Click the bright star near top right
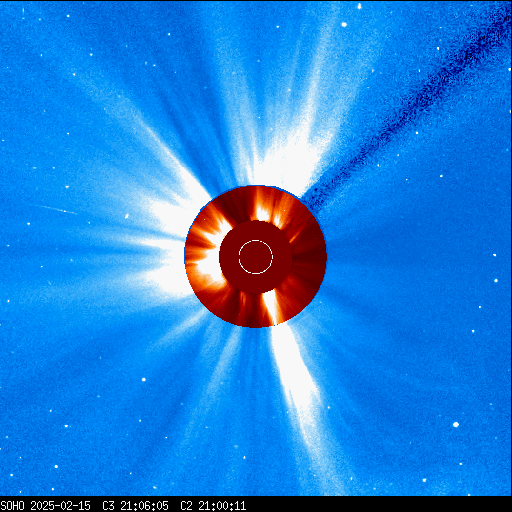The width and height of the screenshot is (512, 512). pos(344,25)
